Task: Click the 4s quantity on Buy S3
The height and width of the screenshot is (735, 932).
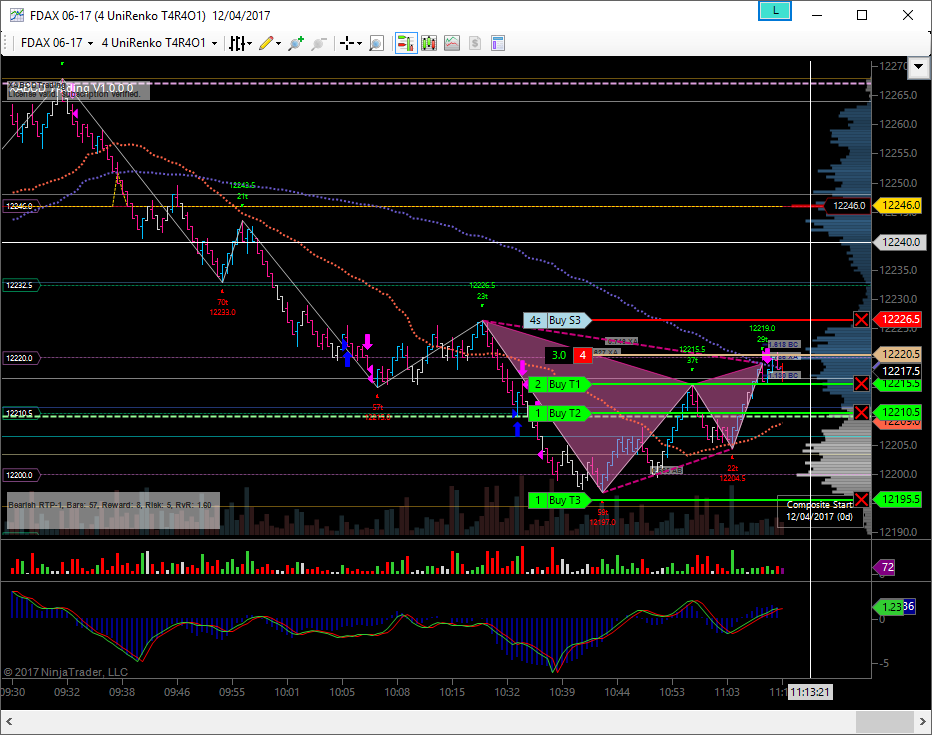Action: pos(535,320)
